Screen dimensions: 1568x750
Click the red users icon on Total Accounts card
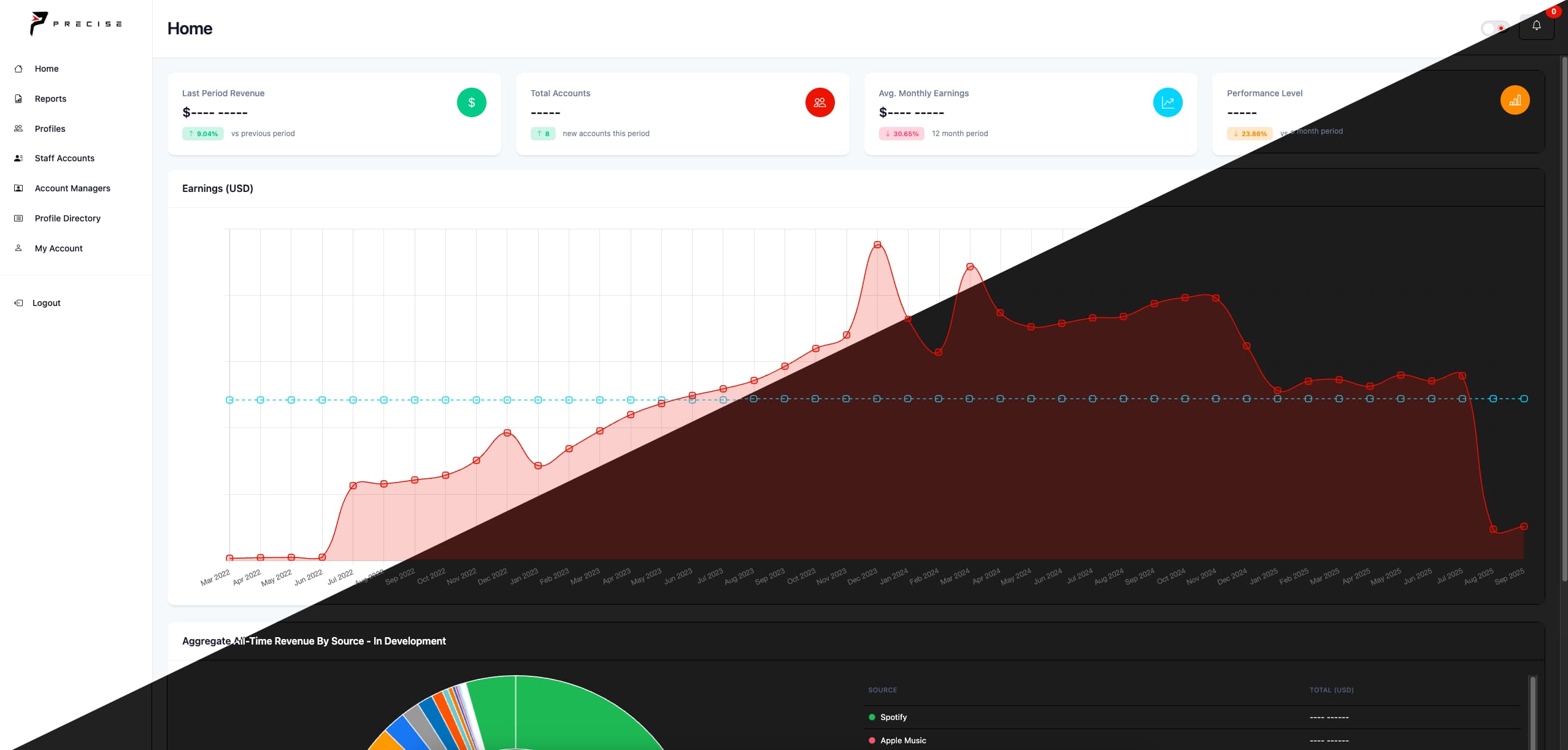pos(819,102)
